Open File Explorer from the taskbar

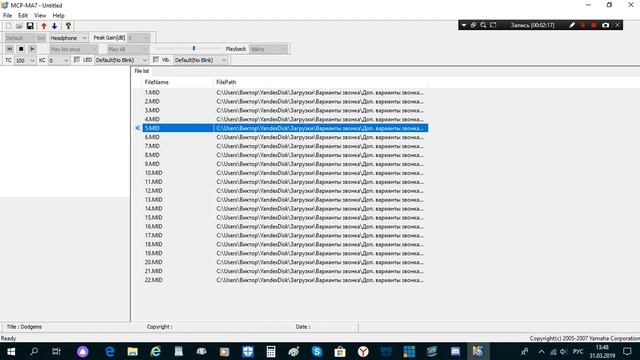pos(133,351)
